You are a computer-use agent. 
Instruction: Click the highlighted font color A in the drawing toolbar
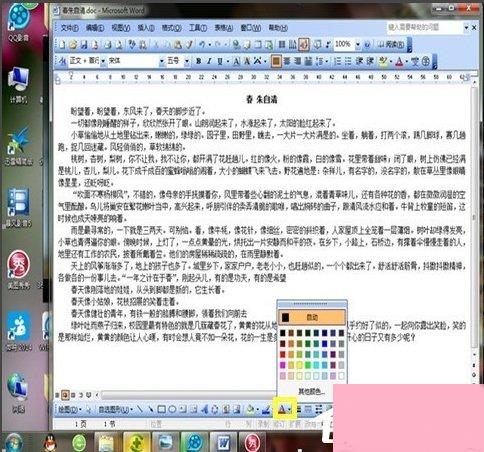pos(282,409)
